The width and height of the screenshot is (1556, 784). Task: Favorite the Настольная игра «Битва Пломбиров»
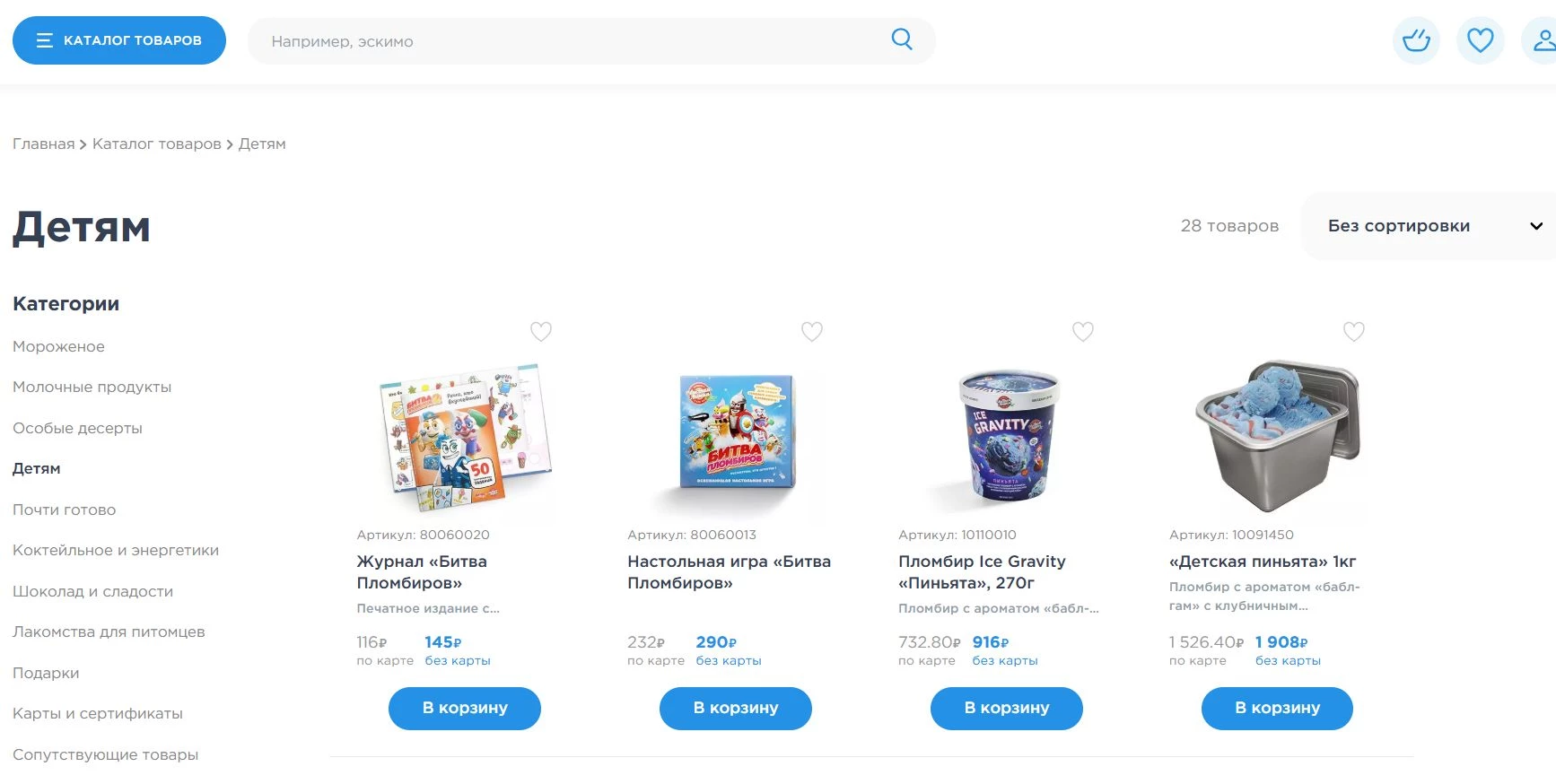(x=812, y=332)
